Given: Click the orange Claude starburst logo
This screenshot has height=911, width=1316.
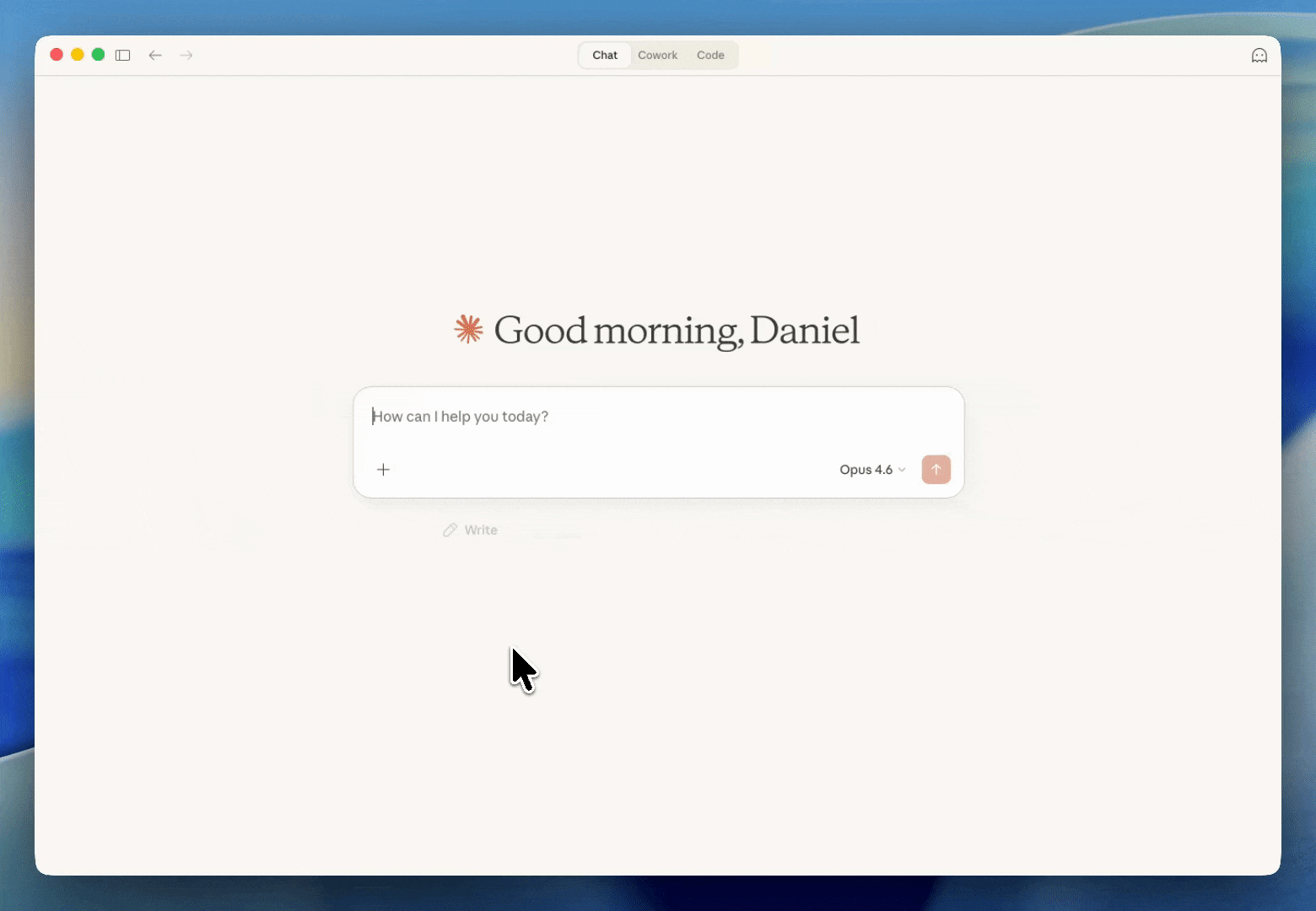Looking at the screenshot, I should (x=469, y=330).
